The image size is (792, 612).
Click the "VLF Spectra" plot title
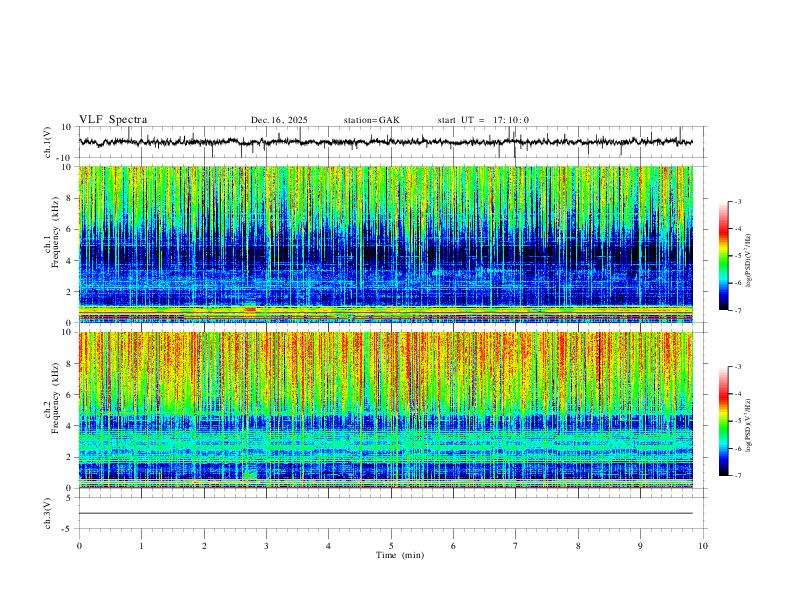click(113, 120)
